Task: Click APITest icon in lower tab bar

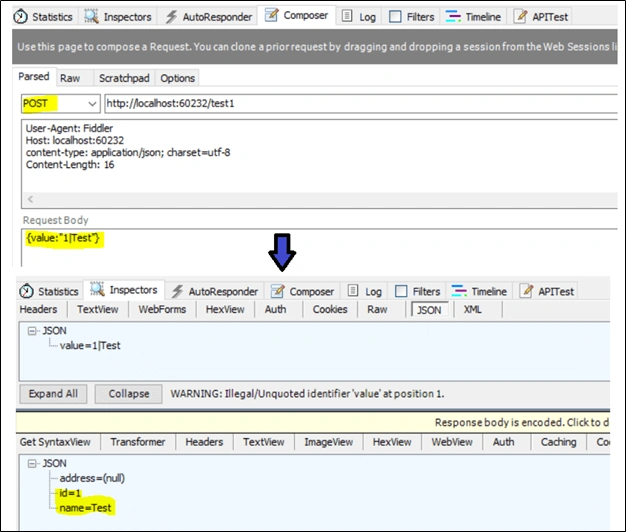Action: click(x=526, y=291)
